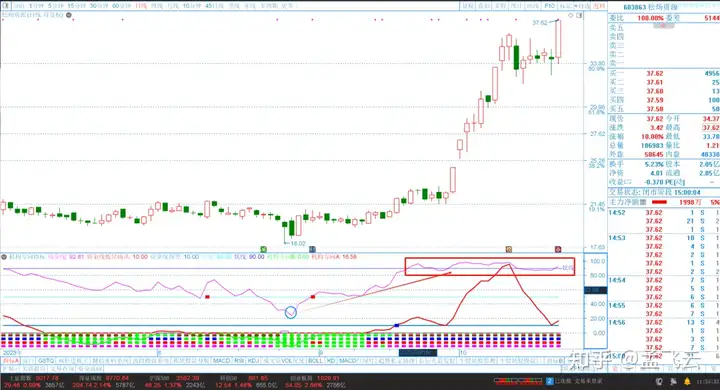Image resolution: width=720 pixels, height=390 pixels.
Task: Click the 买一 bid price 37.62 row
Action: 664,73
